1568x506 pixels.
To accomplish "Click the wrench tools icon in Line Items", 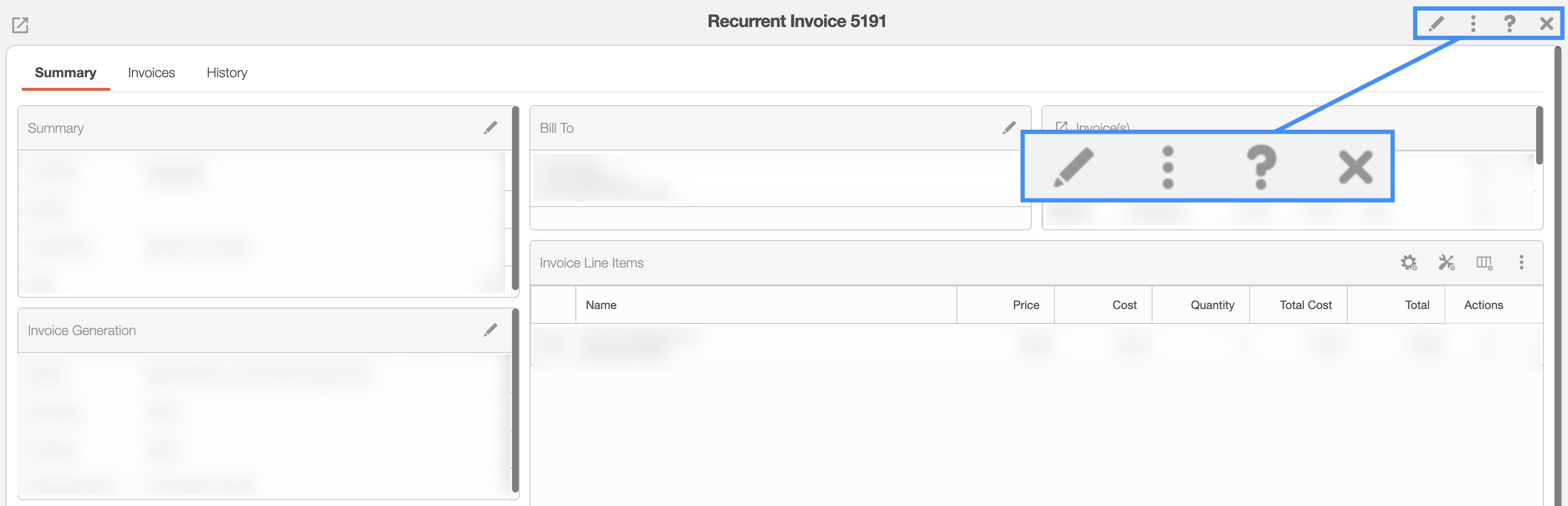I will [x=1446, y=263].
